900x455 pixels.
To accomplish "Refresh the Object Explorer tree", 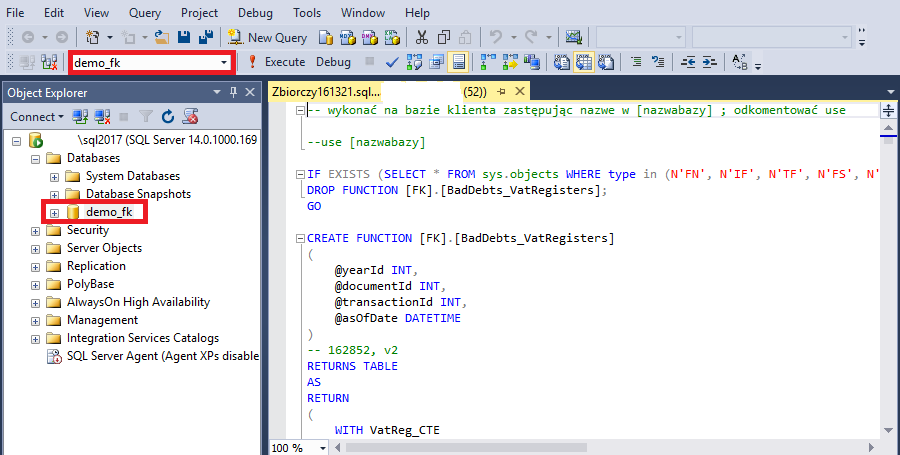I will (168, 116).
